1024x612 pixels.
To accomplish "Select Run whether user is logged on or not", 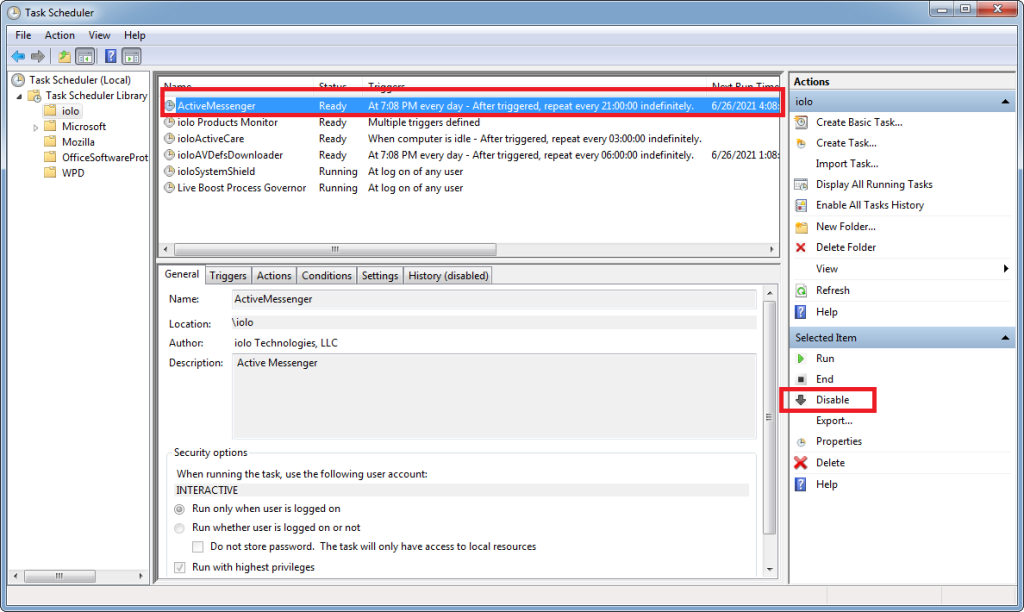I will point(180,528).
